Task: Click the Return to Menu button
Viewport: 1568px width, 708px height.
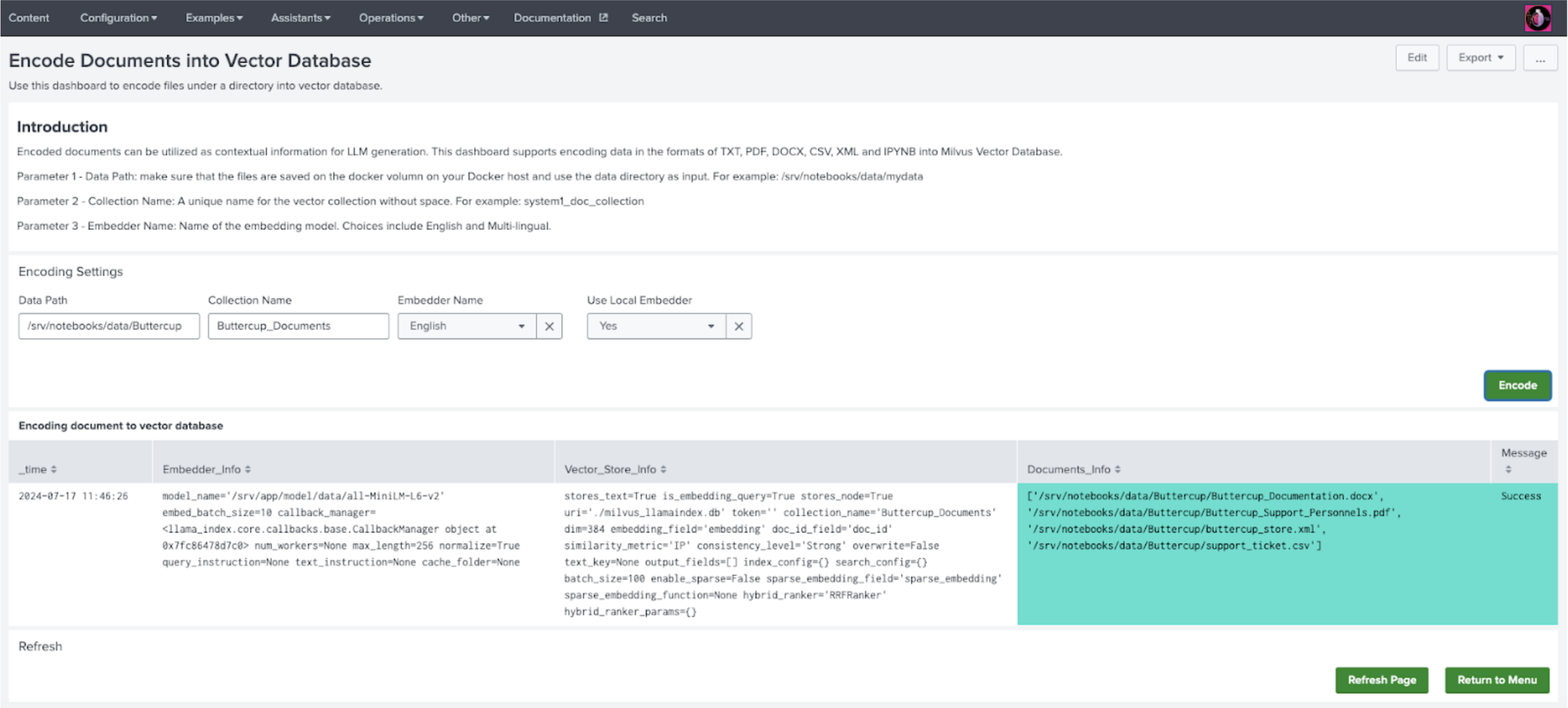Action: click(x=1497, y=680)
